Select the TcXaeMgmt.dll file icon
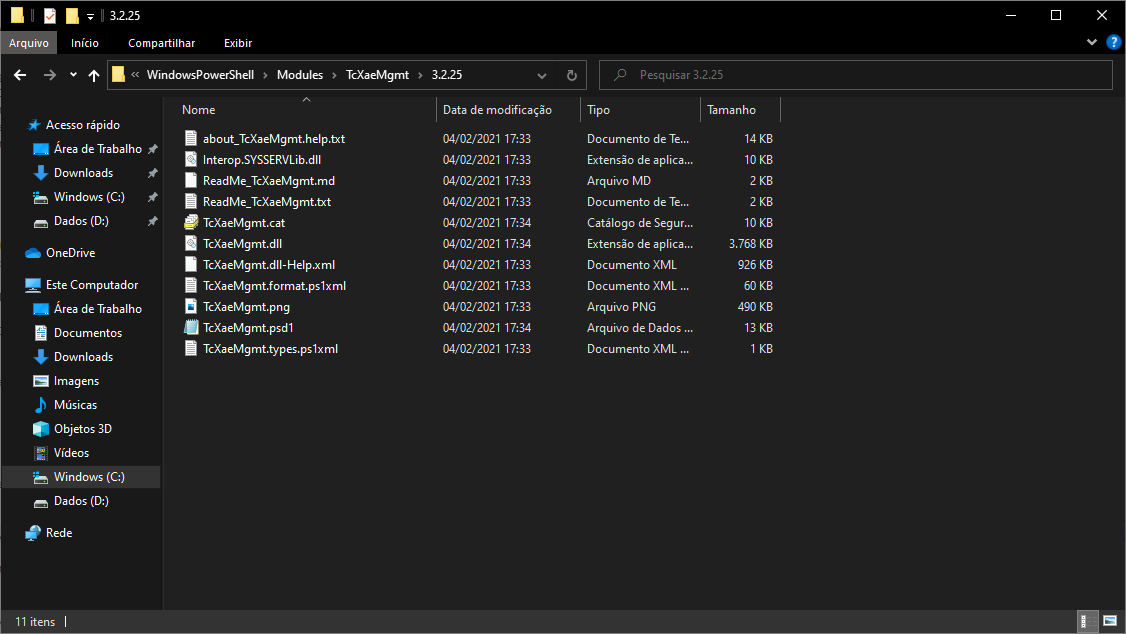This screenshot has width=1126, height=634. point(191,243)
